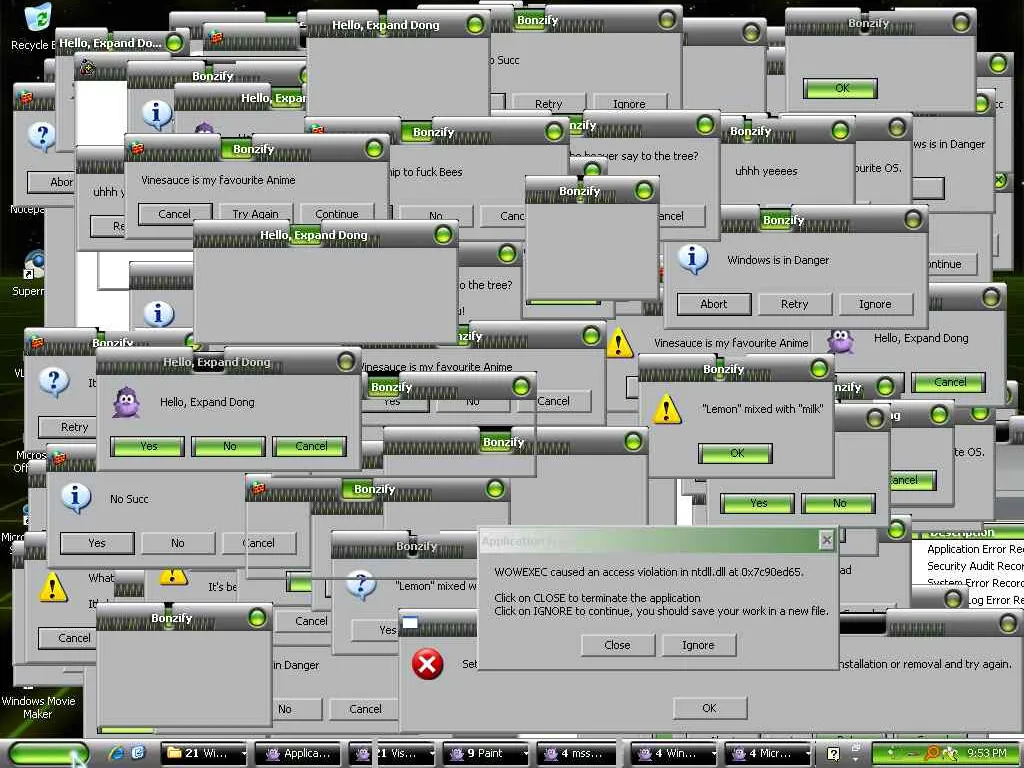Select the "Applica..." taskbar button
Screen dimensions: 1024x768
pyautogui.click(x=298, y=754)
